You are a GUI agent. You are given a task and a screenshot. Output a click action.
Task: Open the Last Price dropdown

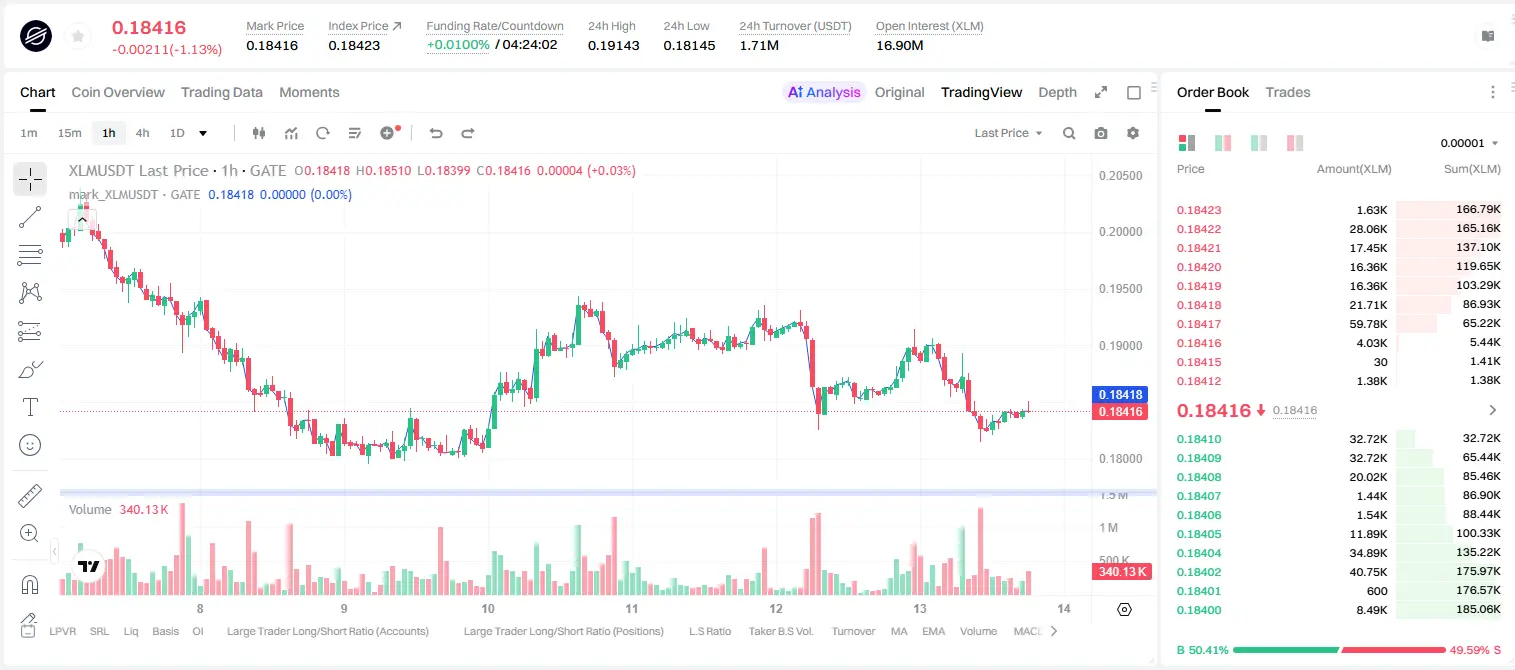(x=1008, y=133)
